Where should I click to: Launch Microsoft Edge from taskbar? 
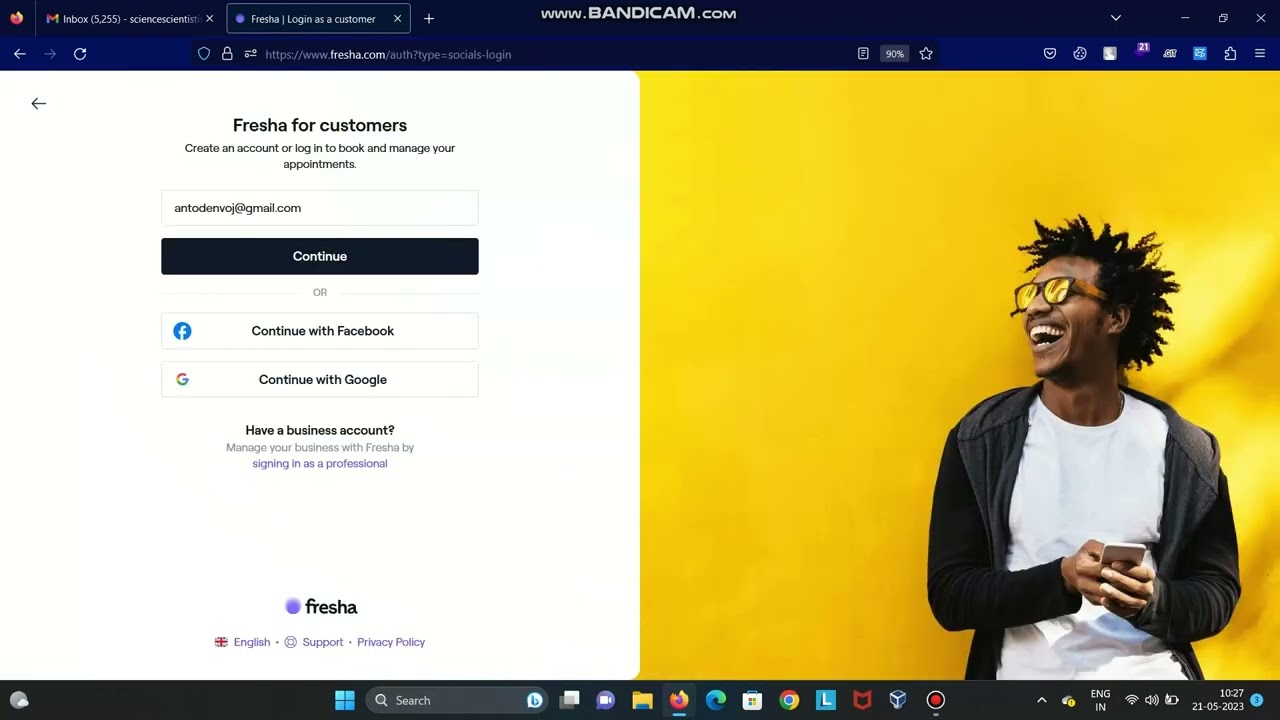[x=716, y=700]
